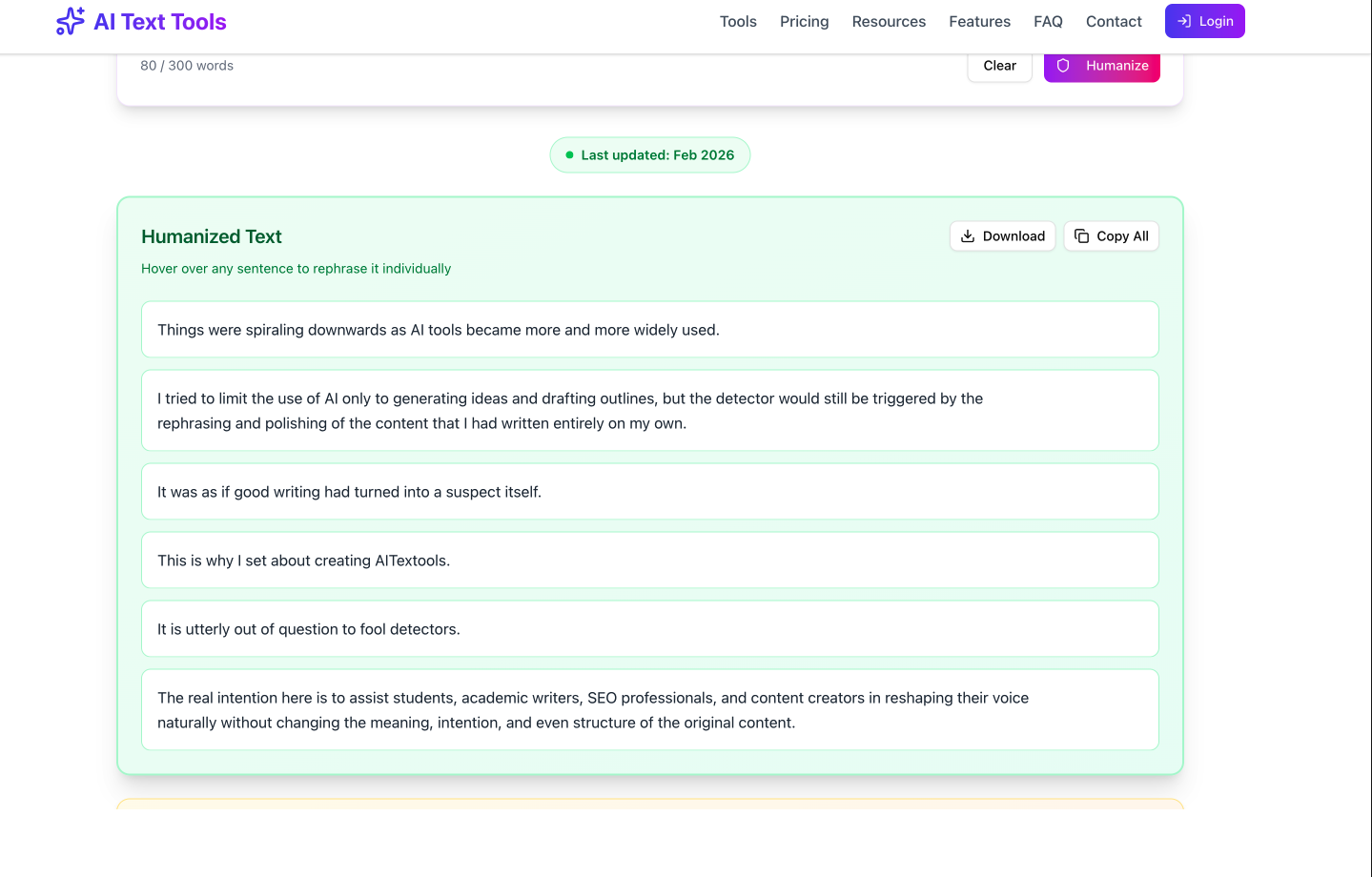Click the 80 / 300 words counter

pyautogui.click(x=186, y=65)
